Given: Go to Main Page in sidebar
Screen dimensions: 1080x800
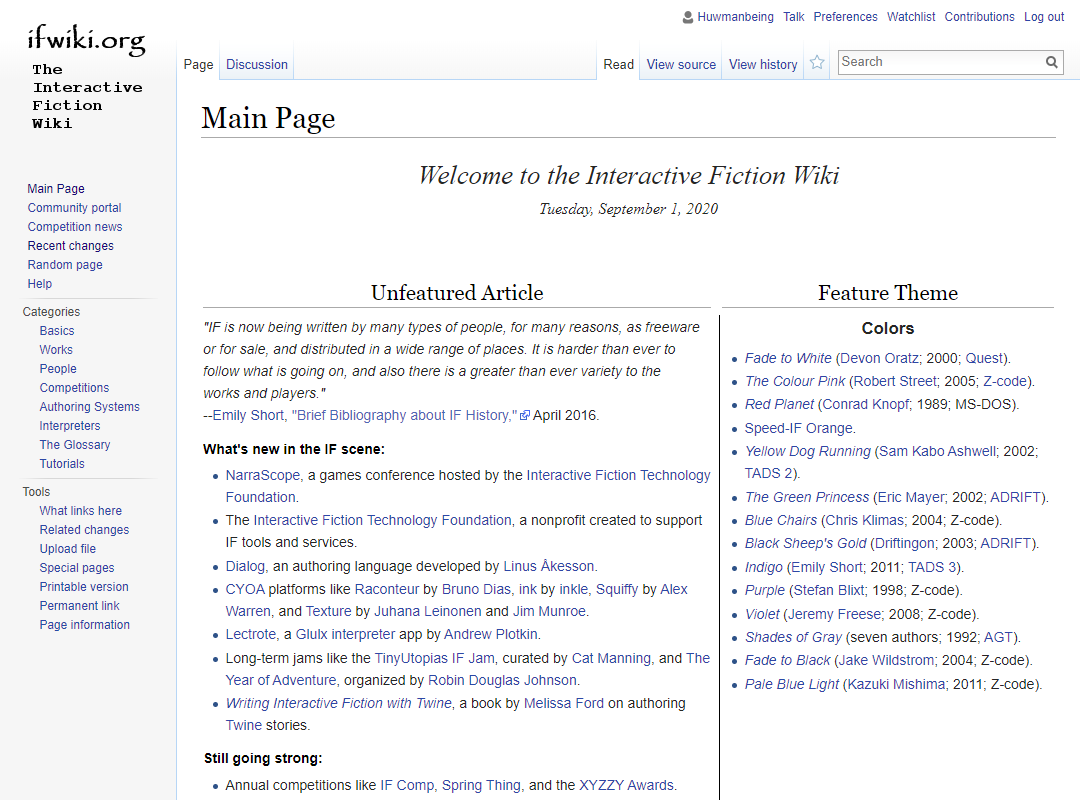Looking at the screenshot, I should (x=56, y=189).
